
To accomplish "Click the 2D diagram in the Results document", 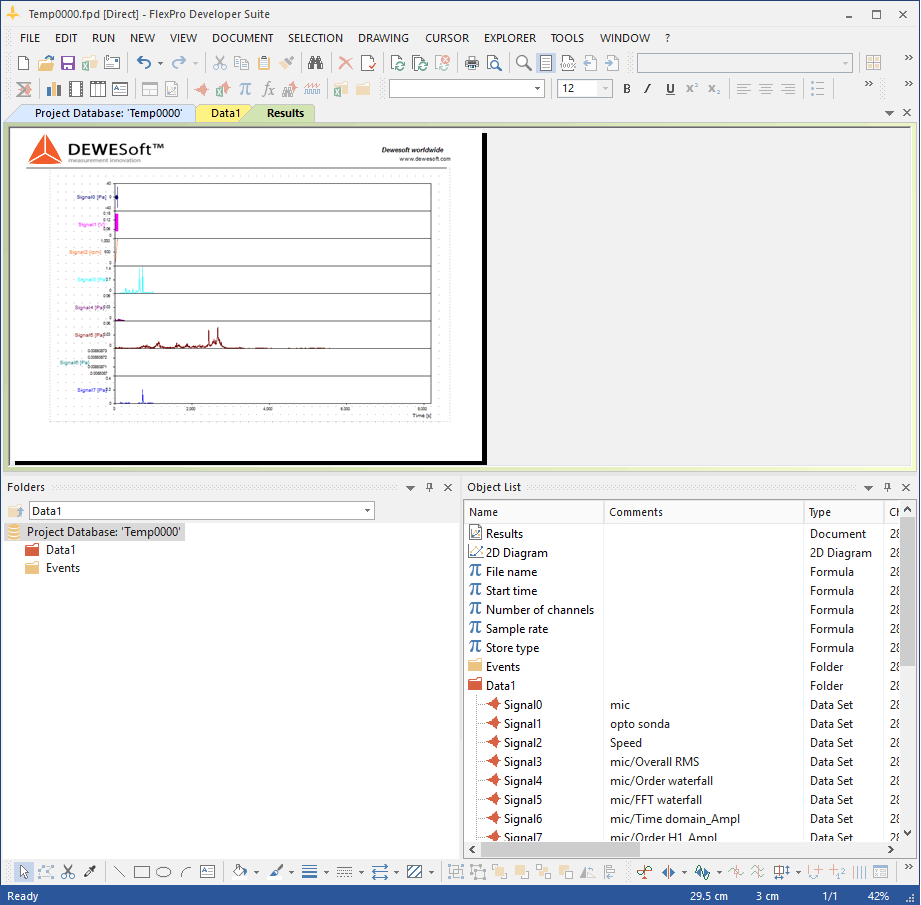I will click(250, 297).
